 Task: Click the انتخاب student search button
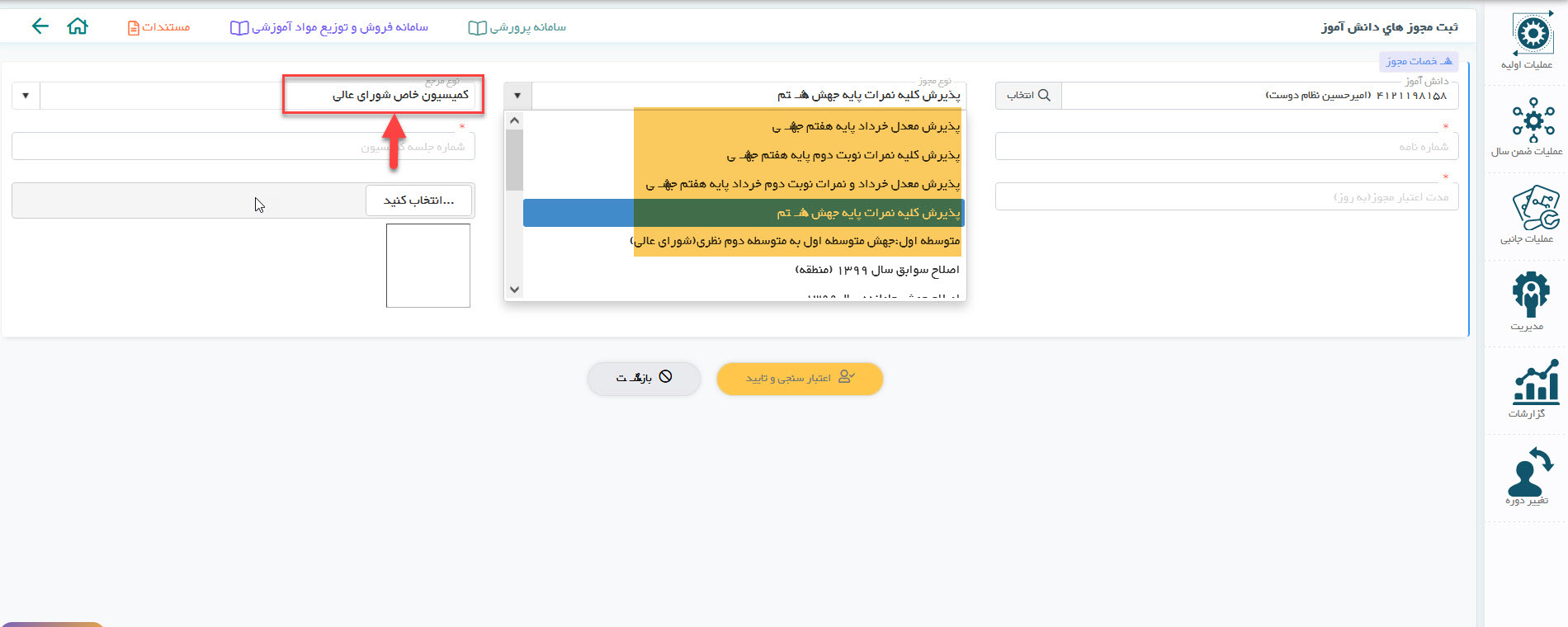1028,96
